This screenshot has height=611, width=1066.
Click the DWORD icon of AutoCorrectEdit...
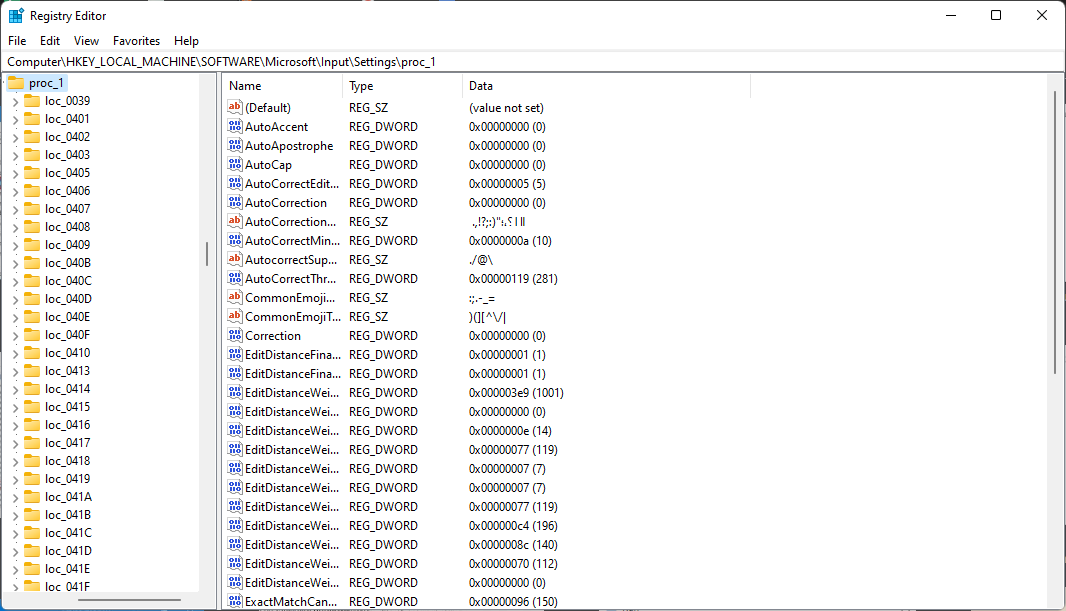coord(235,183)
